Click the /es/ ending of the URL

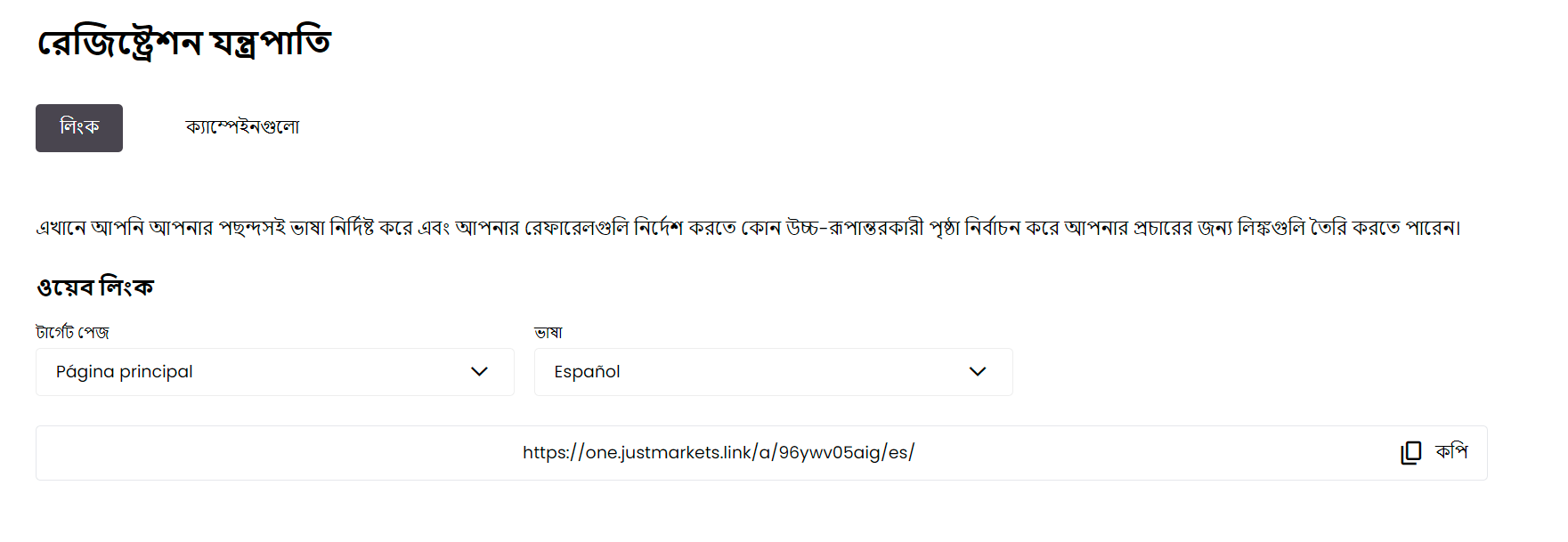898,453
